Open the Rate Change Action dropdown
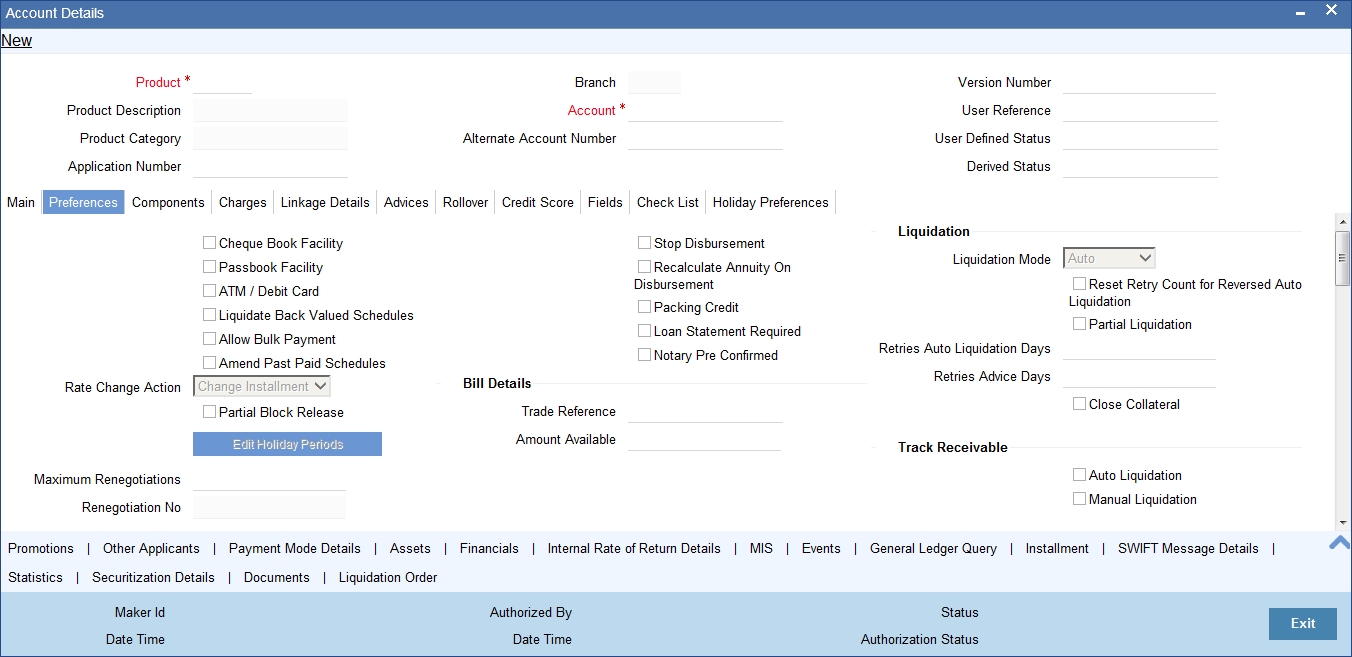 coord(262,386)
